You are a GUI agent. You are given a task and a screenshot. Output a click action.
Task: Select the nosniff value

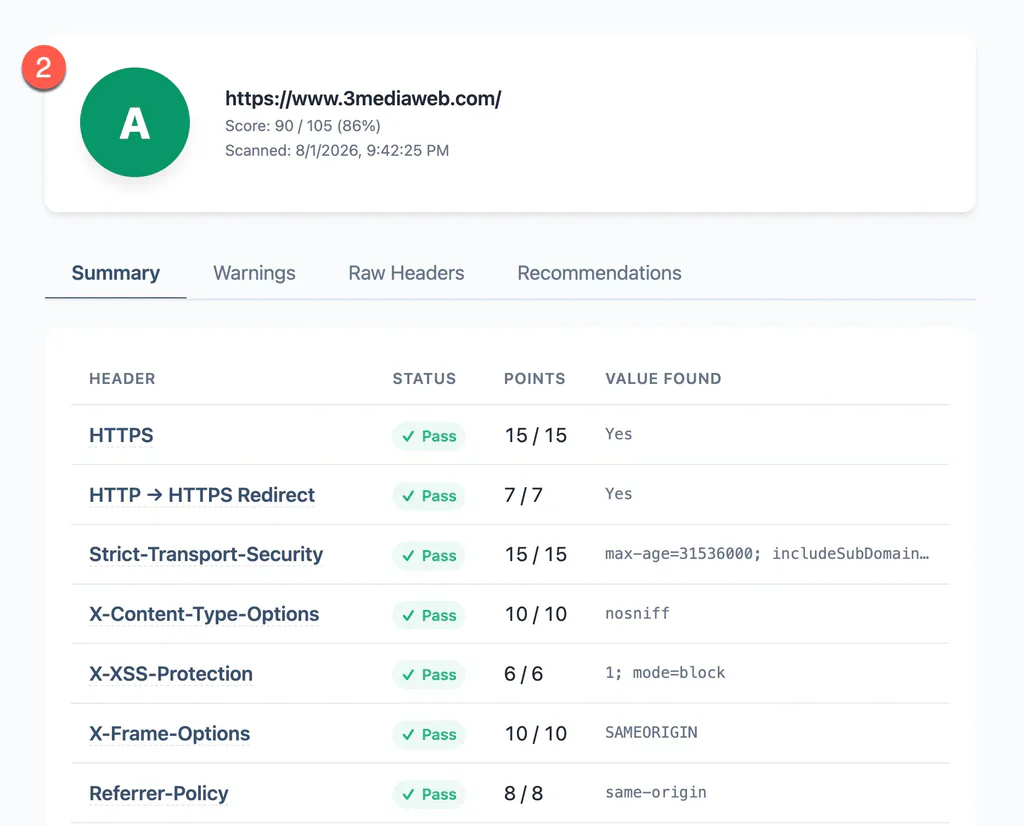click(637, 614)
